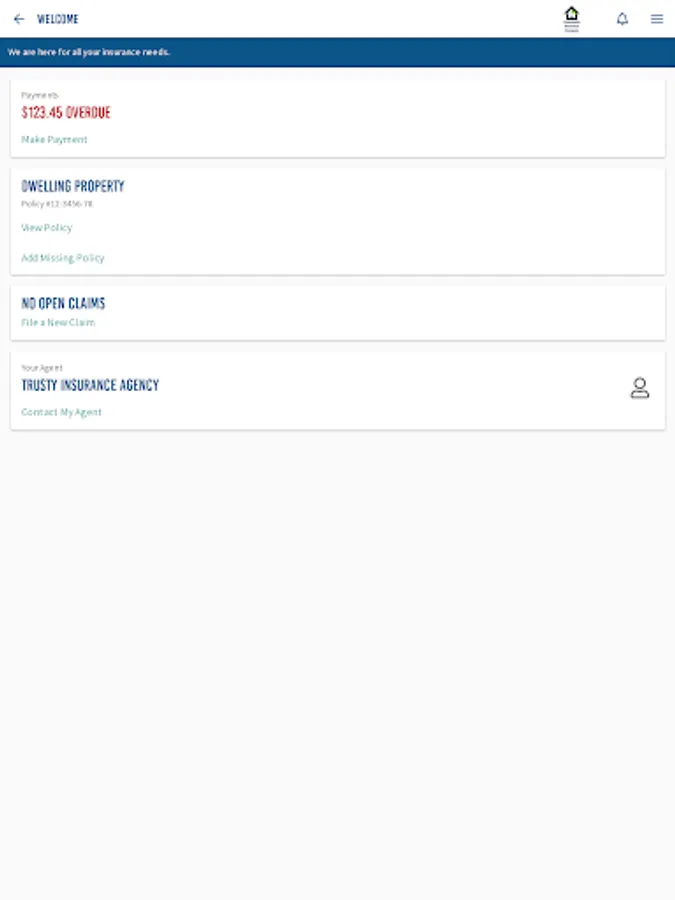This screenshot has height=900, width=675.
Task: Open Contact My Agent link
Action: point(61,412)
